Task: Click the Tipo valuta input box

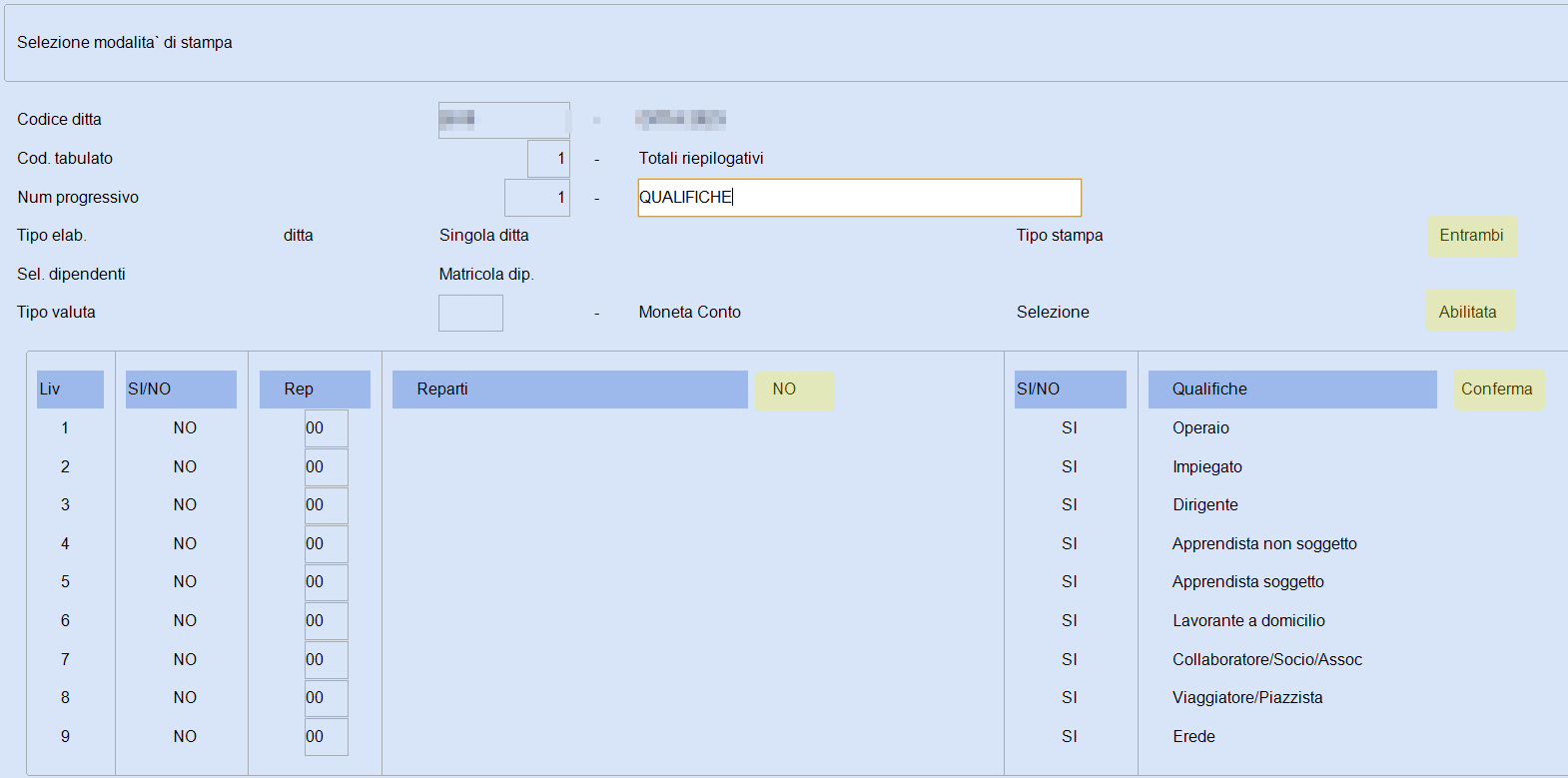Action: point(470,313)
